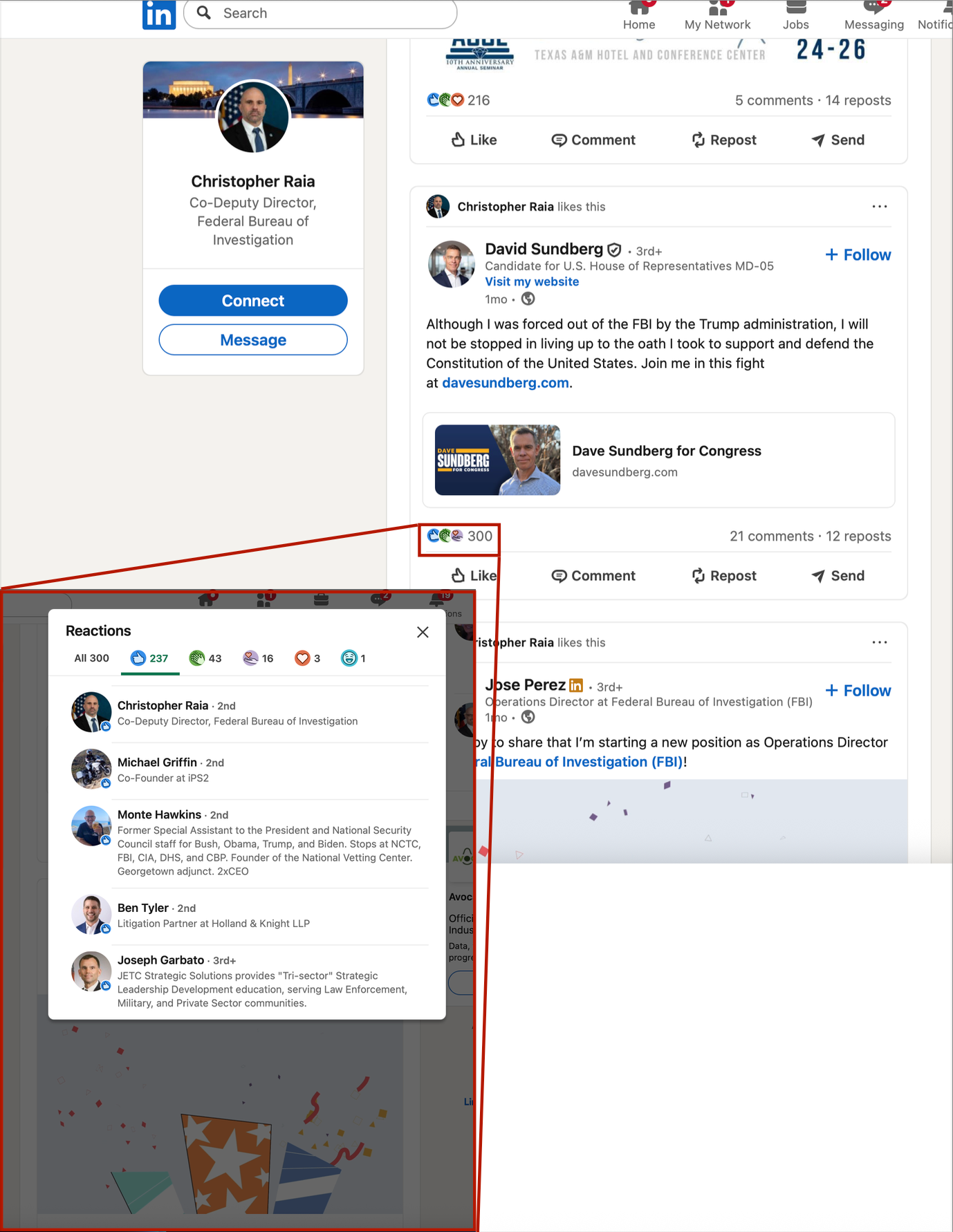Open Dave Sundberg for Congress link card
Image resolution: width=953 pixels, height=1232 pixels.
659,460
